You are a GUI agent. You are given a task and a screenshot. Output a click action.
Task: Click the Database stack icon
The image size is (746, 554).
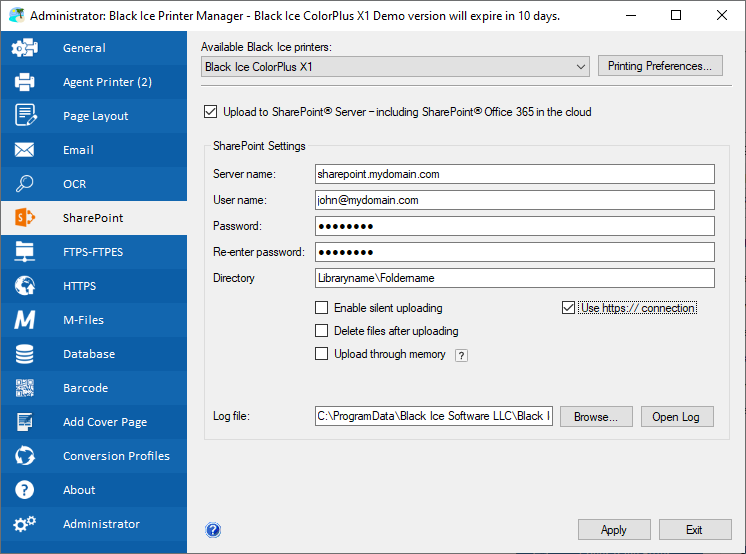coord(24,354)
